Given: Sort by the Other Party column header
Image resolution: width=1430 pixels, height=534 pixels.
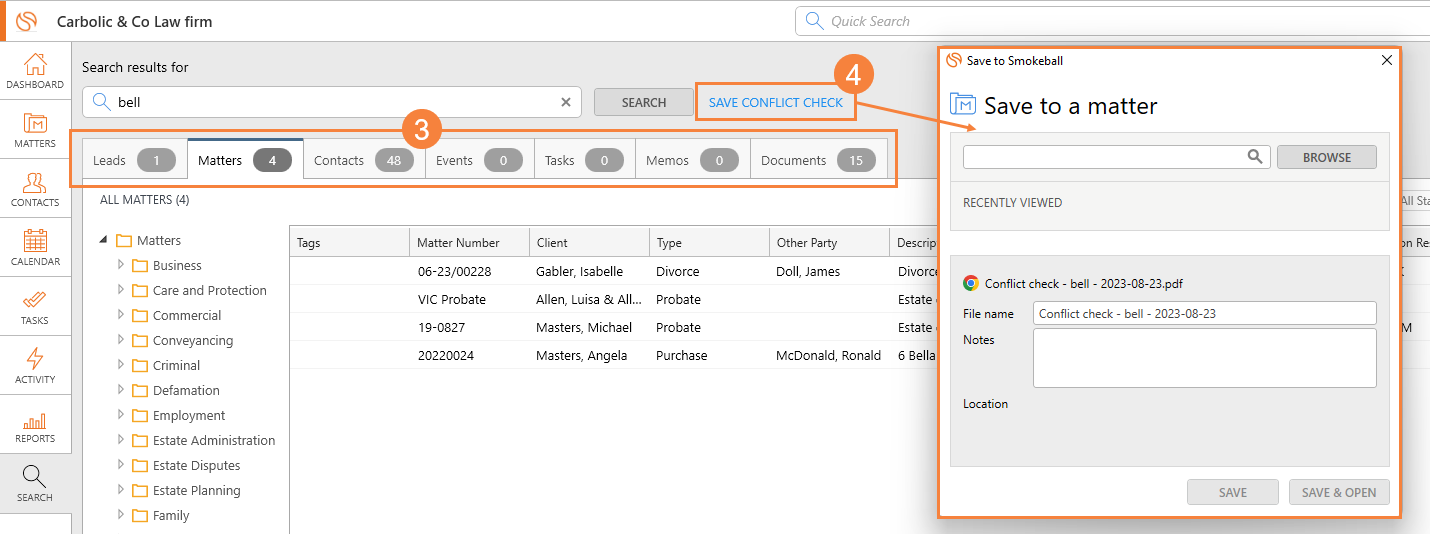Looking at the screenshot, I should coord(829,242).
